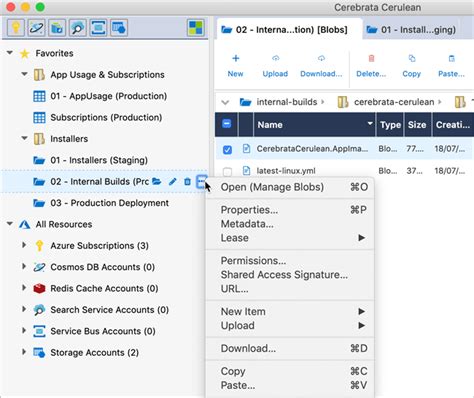Click the Download cloud icon
The image size is (474, 398).
point(321,58)
